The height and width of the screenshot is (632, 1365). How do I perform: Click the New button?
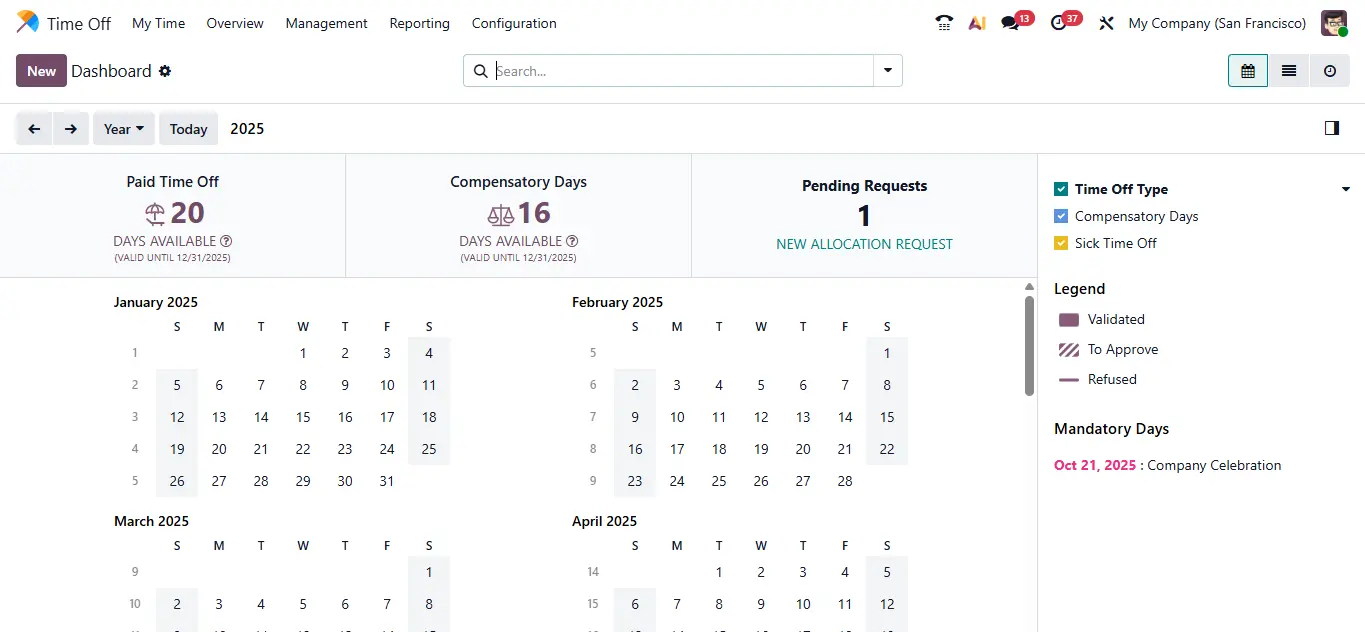click(x=41, y=71)
